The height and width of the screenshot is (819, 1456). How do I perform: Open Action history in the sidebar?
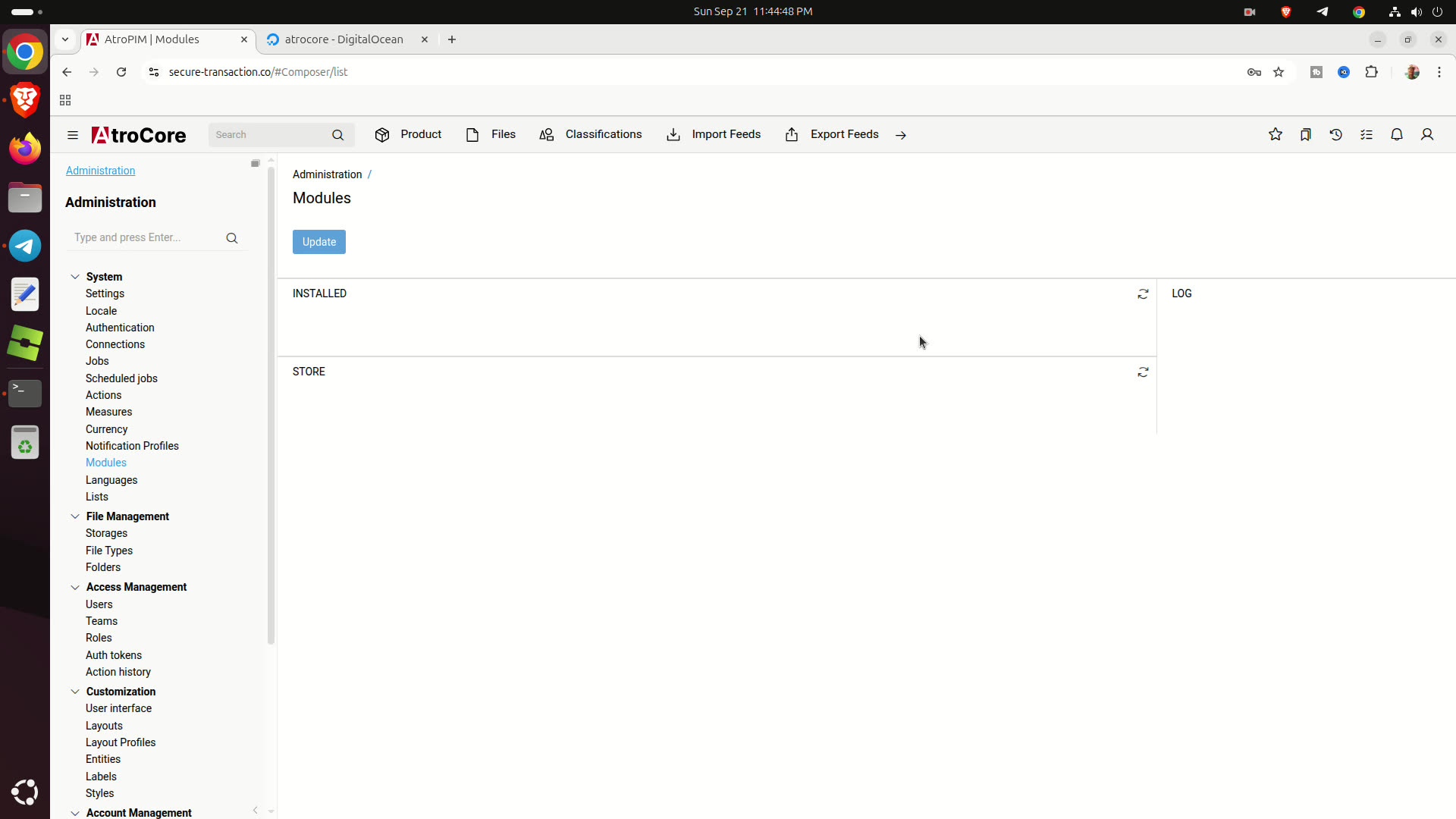[118, 672]
